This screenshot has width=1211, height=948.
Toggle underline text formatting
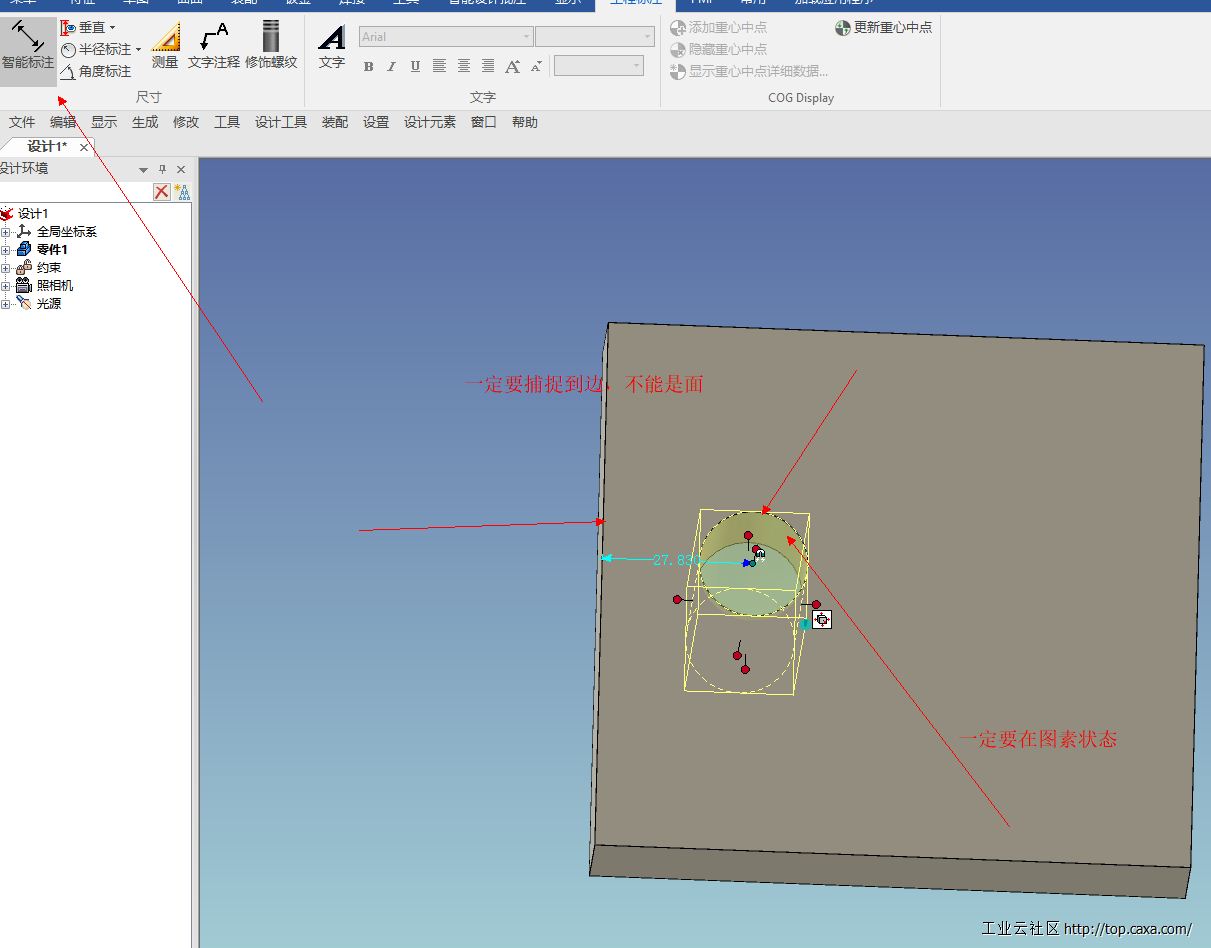pos(415,67)
